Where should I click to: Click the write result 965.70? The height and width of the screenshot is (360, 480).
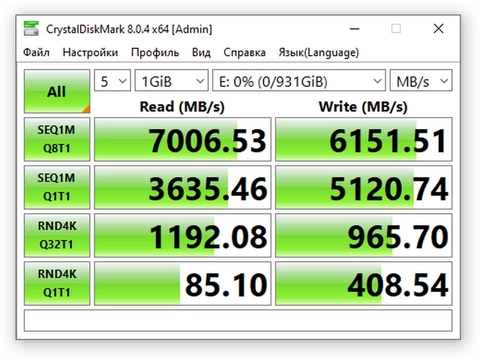364,235
